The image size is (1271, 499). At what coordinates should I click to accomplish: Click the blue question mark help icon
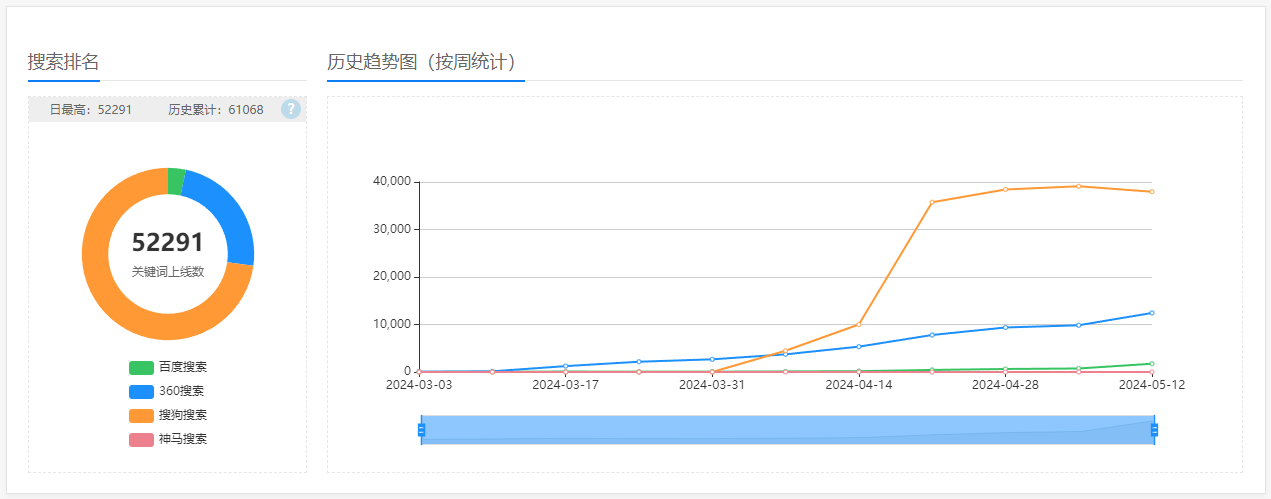coord(291,109)
